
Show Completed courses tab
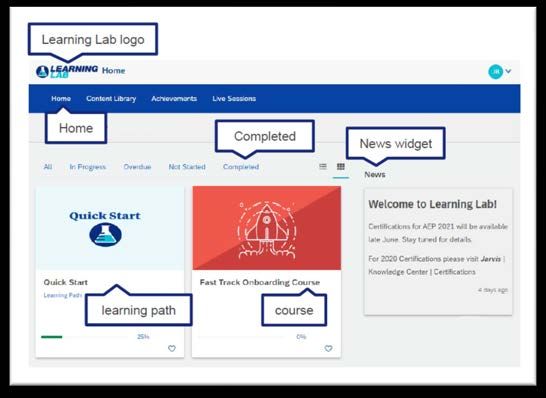point(241,167)
